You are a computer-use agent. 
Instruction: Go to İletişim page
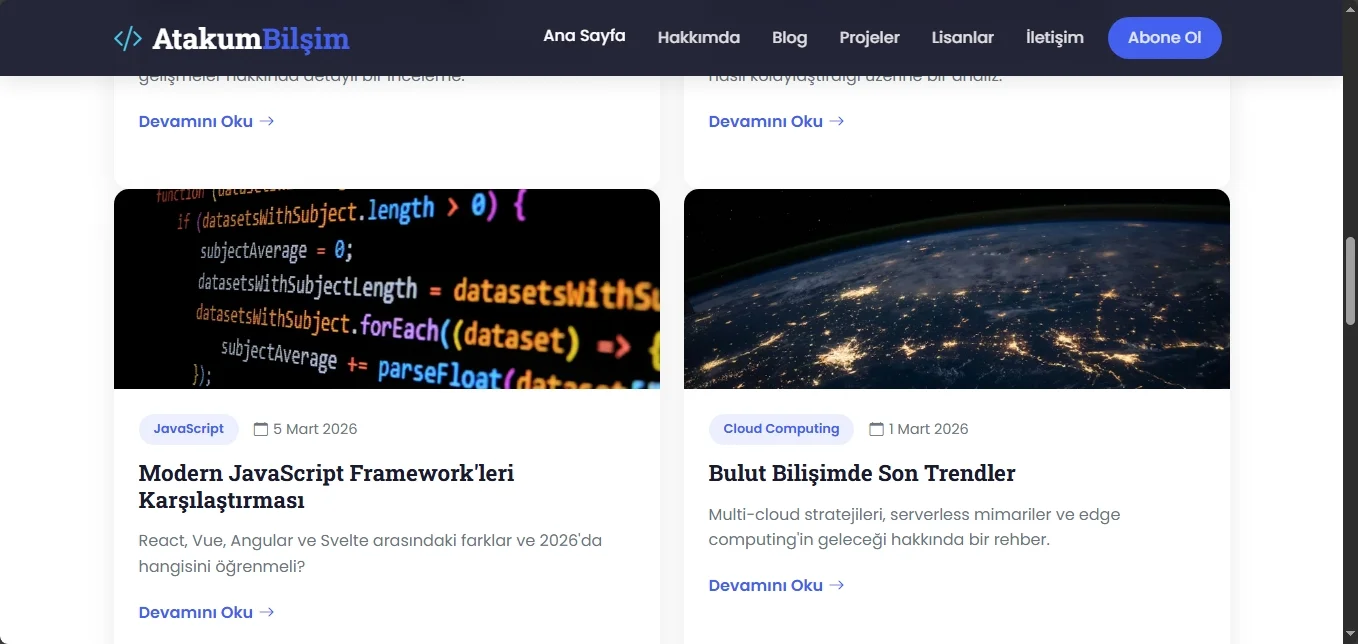click(1055, 38)
